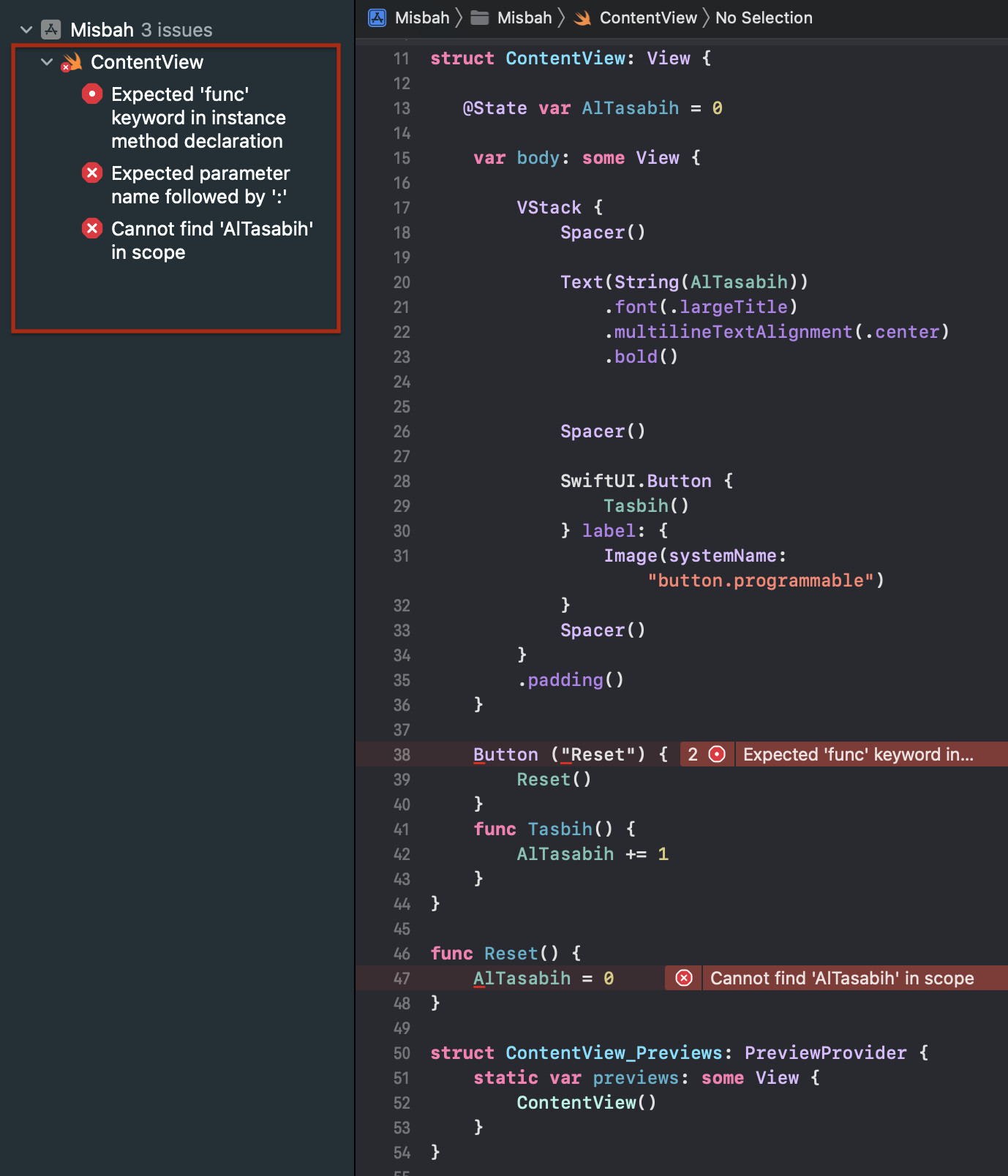The width and height of the screenshot is (1008, 1176).
Task: Collapse the Misbah issues group
Action: [26, 30]
